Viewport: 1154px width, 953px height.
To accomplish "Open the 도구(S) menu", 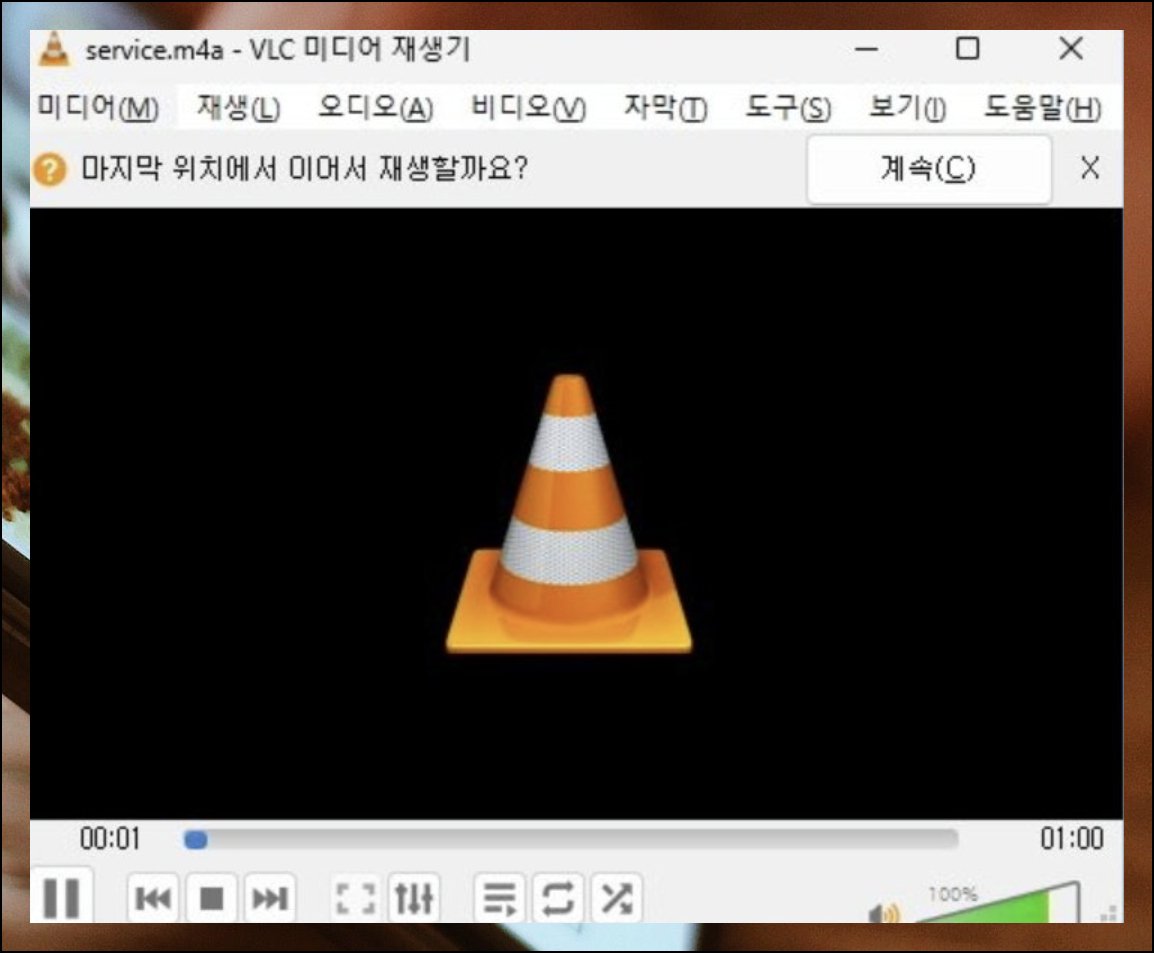I will pyautogui.click(x=788, y=108).
